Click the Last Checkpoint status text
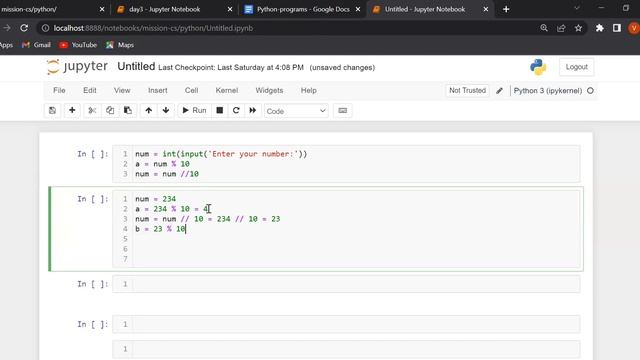 [231, 68]
